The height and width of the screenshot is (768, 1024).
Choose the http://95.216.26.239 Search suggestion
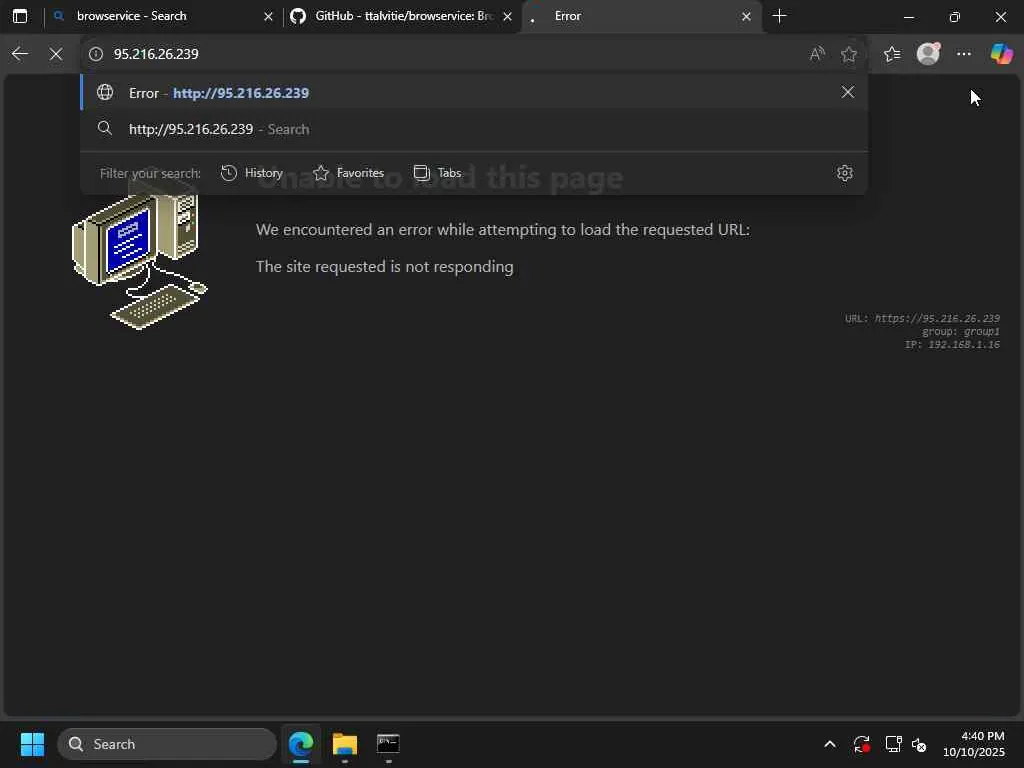pos(473,129)
